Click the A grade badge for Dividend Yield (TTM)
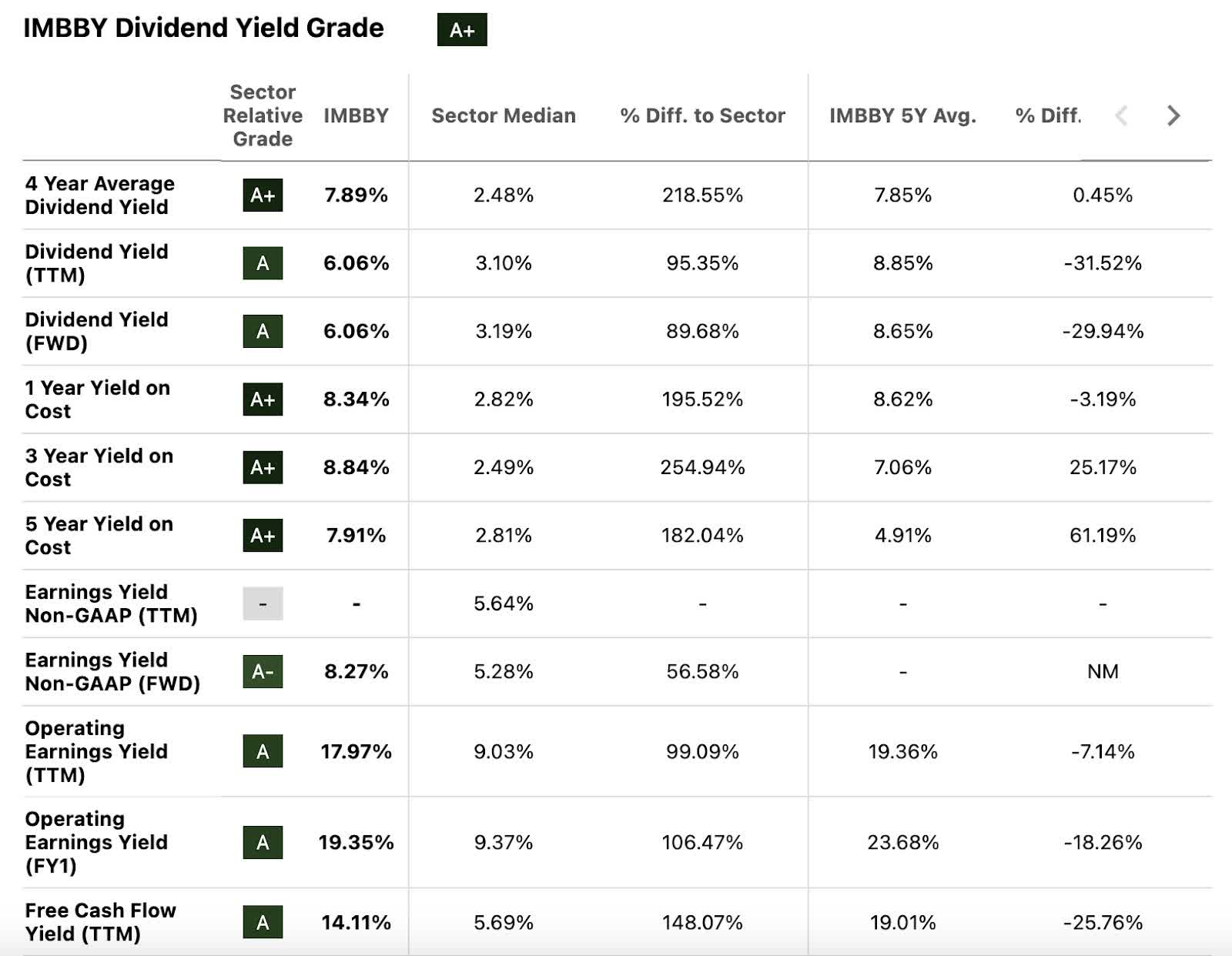Image resolution: width=1232 pixels, height=956 pixels. 263,263
